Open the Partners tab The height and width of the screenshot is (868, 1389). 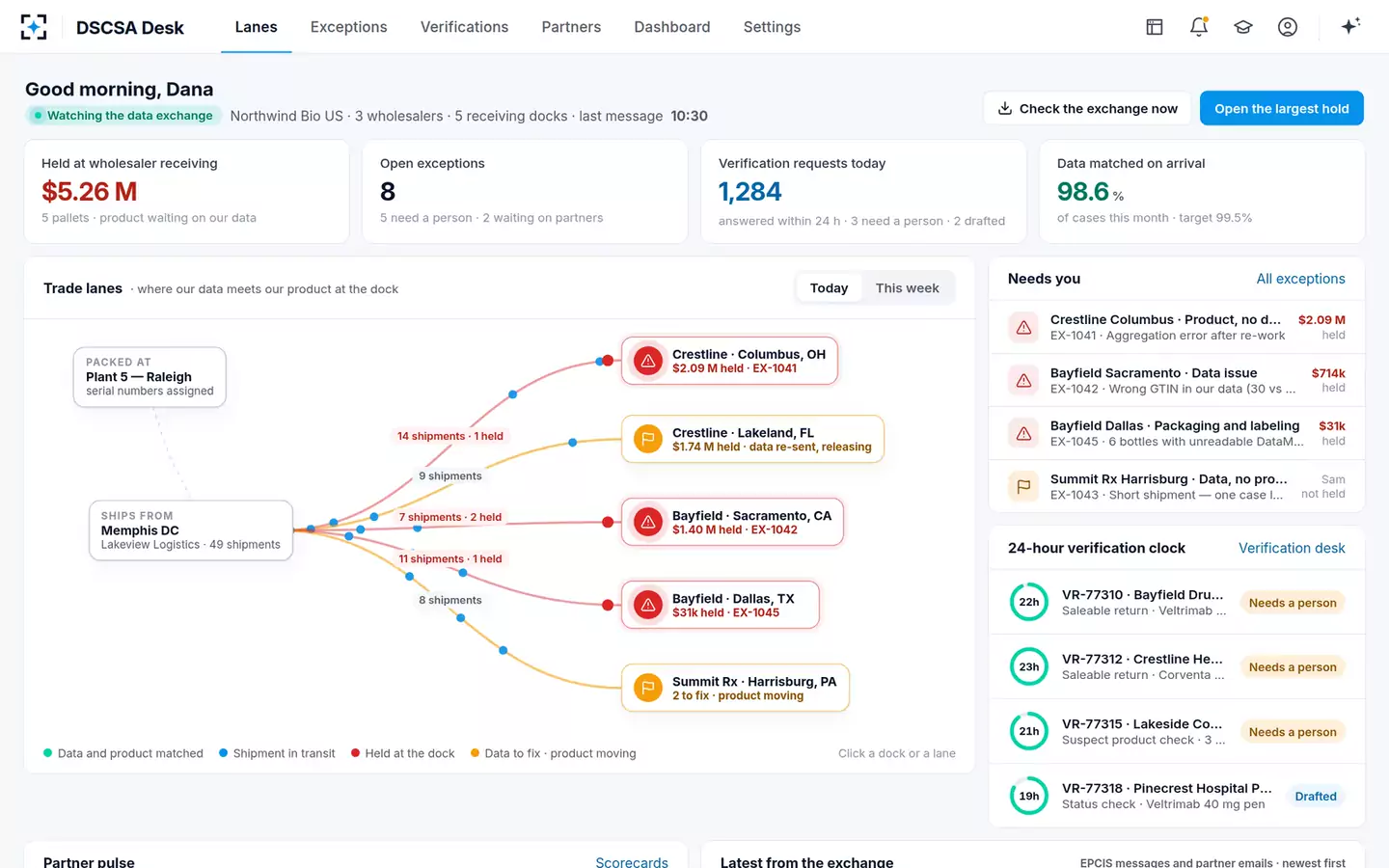571,27
